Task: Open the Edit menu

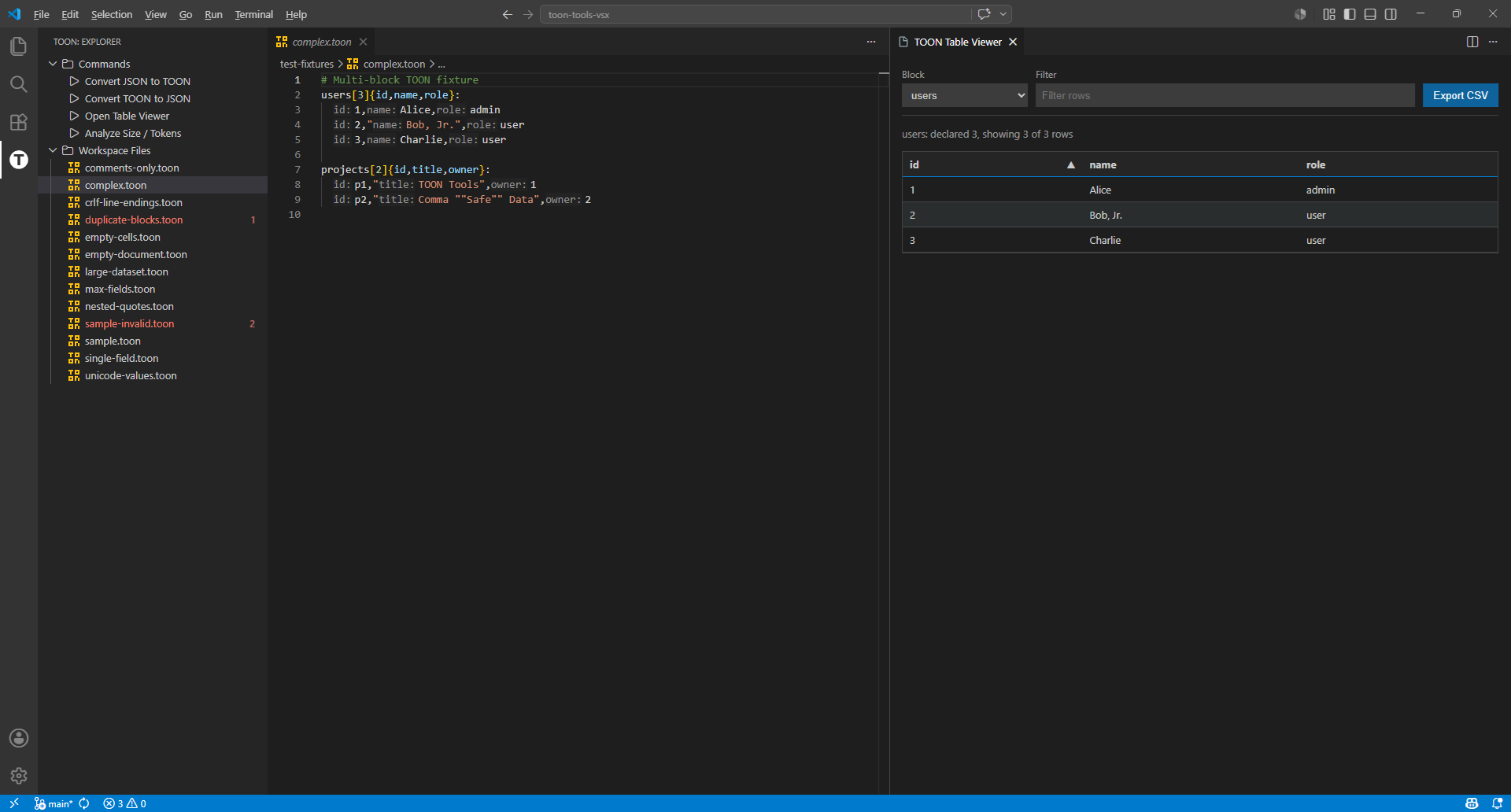Action: tap(70, 14)
